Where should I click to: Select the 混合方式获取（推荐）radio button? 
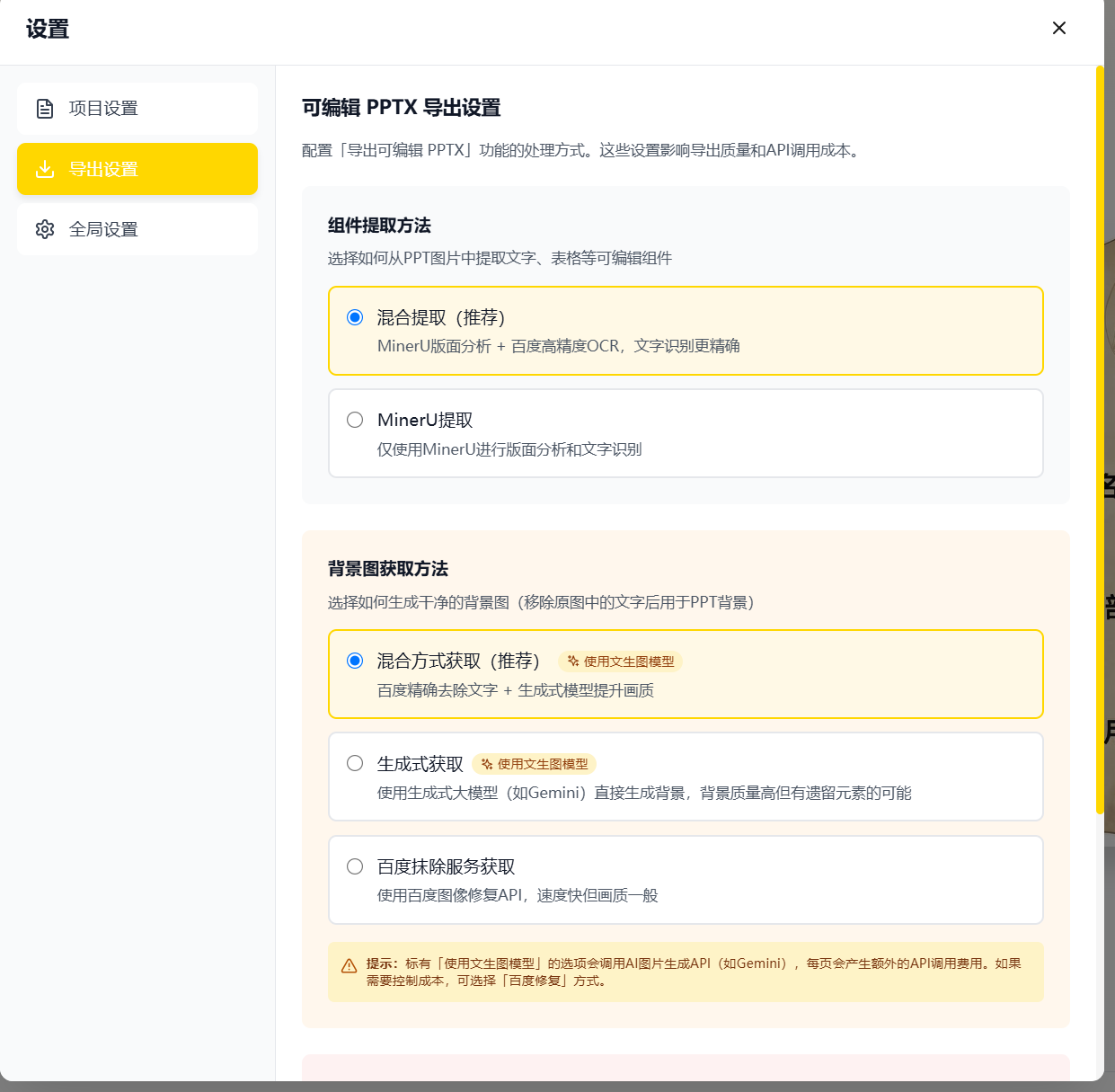[355, 661]
